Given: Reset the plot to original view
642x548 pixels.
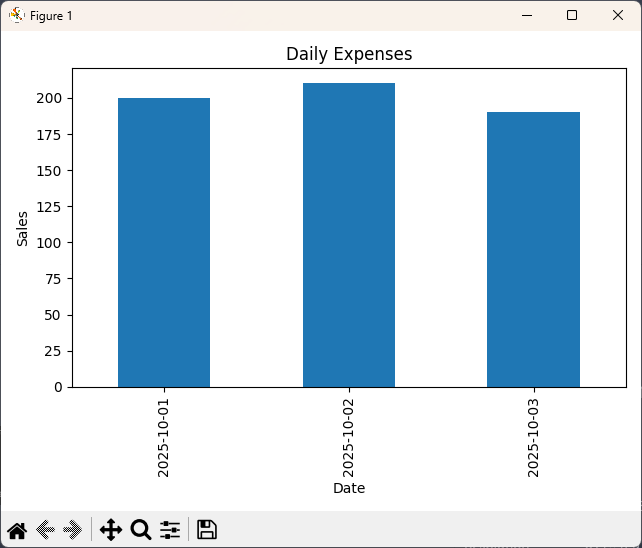Looking at the screenshot, I should tap(17, 530).
